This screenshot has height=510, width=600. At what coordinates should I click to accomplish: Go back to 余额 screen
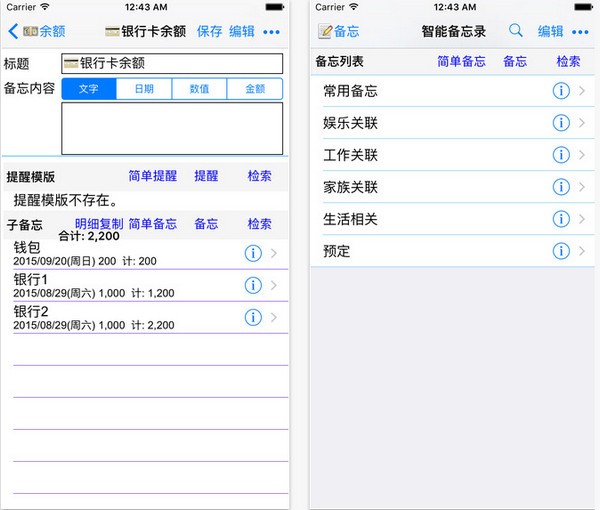click(36, 31)
